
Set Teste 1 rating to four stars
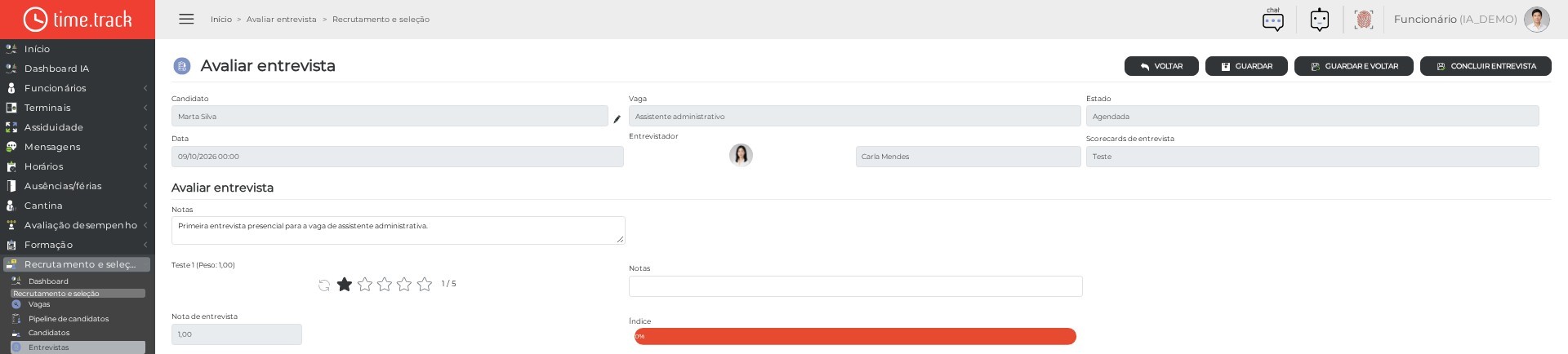click(x=404, y=284)
